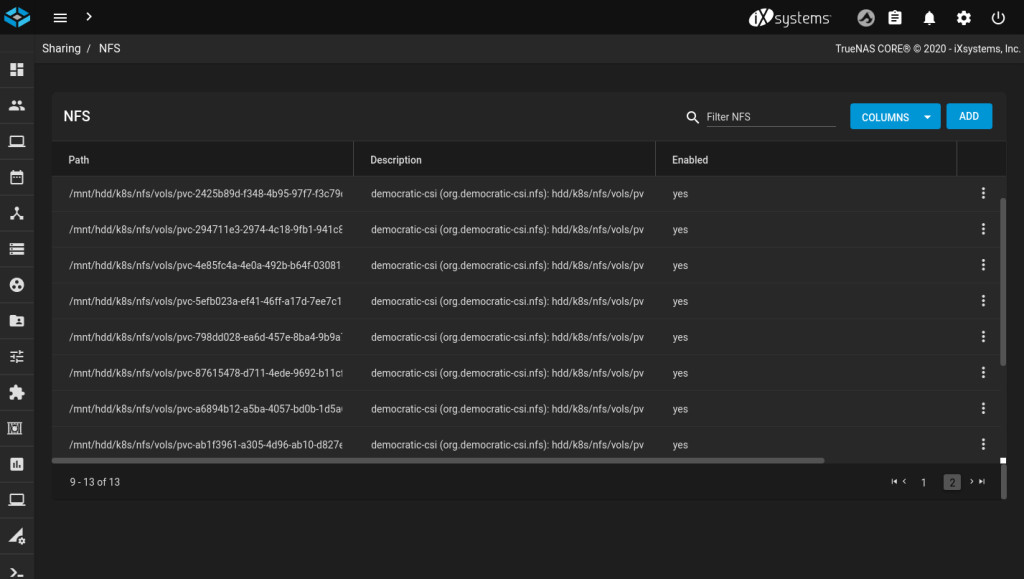Open the three-dot menu for the pvc-798dd028 row
Image resolution: width=1024 pixels, height=579 pixels.
pyautogui.click(x=983, y=337)
